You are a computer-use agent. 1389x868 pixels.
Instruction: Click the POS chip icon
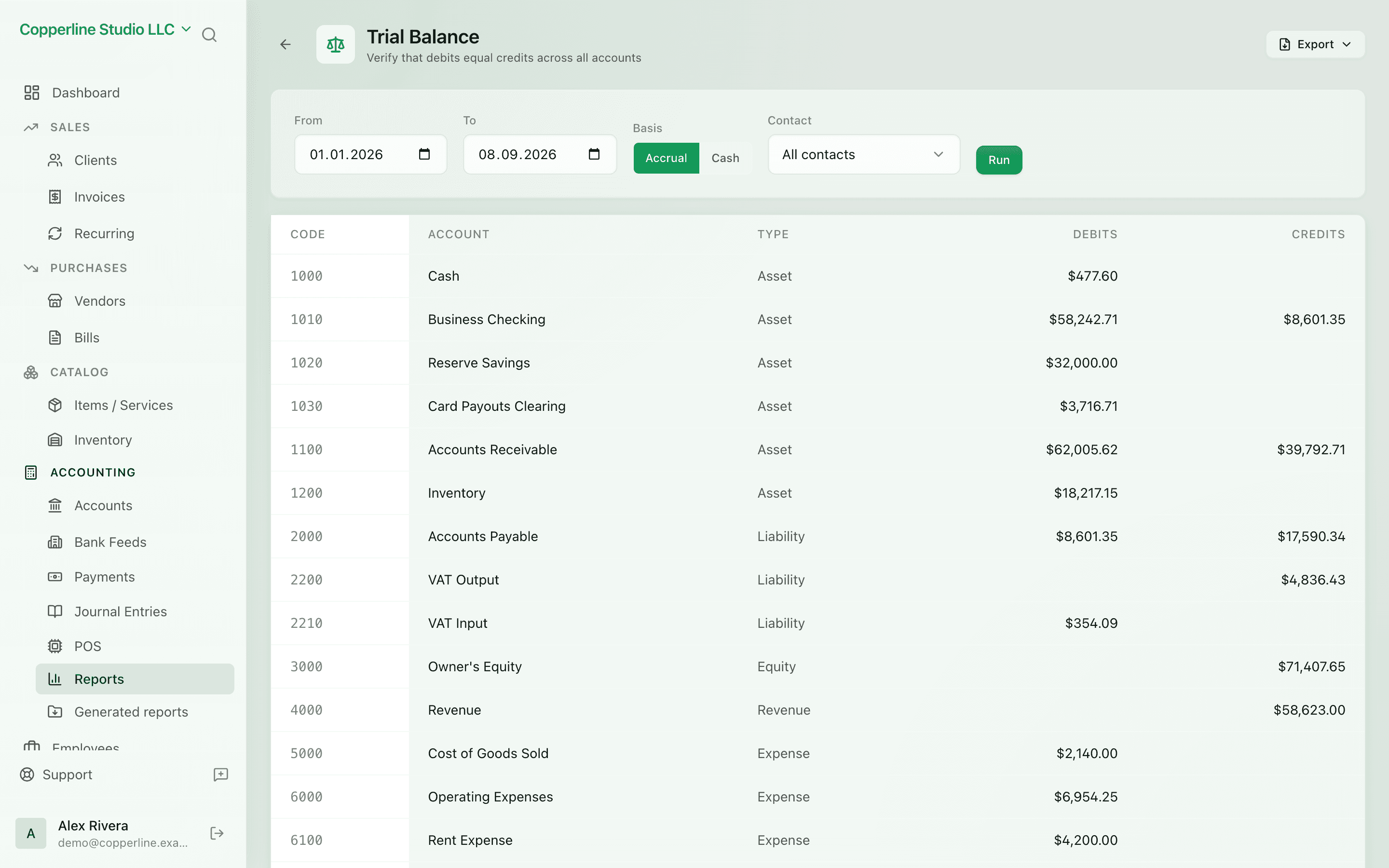(x=55, y=646)
